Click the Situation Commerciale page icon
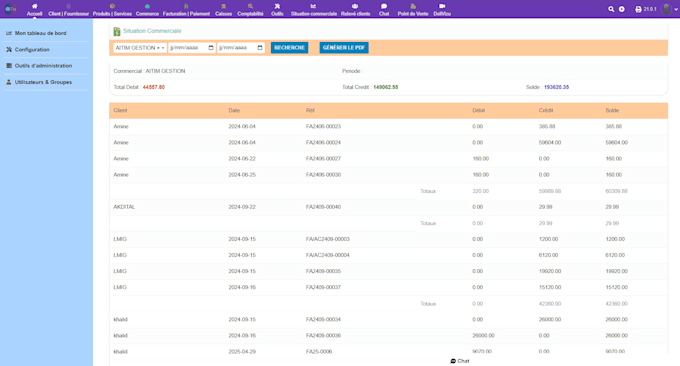Image resolution: width=680 pixels, height=366 pixels. tap(117, 31)
